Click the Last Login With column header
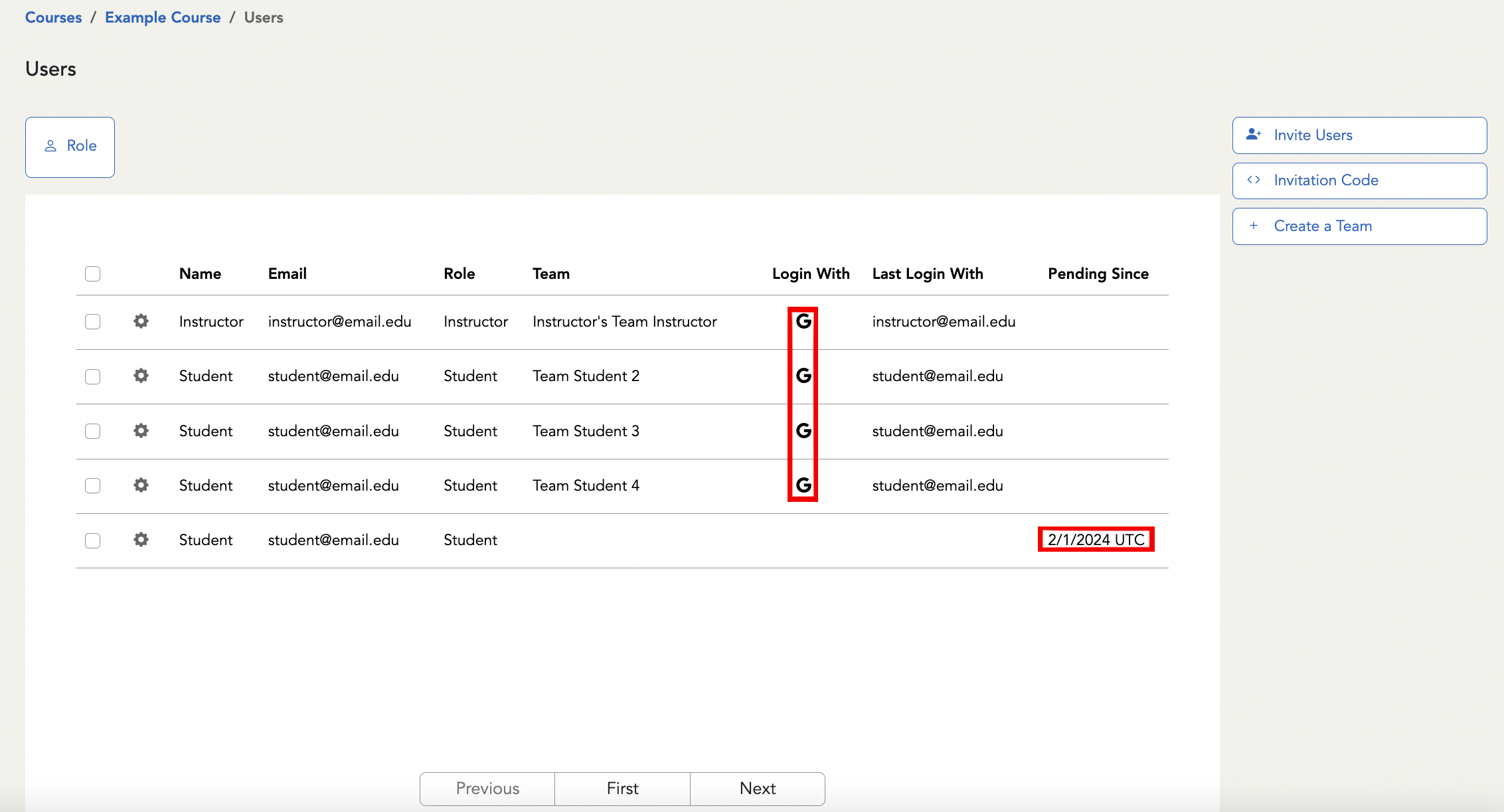Viewport: 1504px width, 812px height. click(928, 274)
